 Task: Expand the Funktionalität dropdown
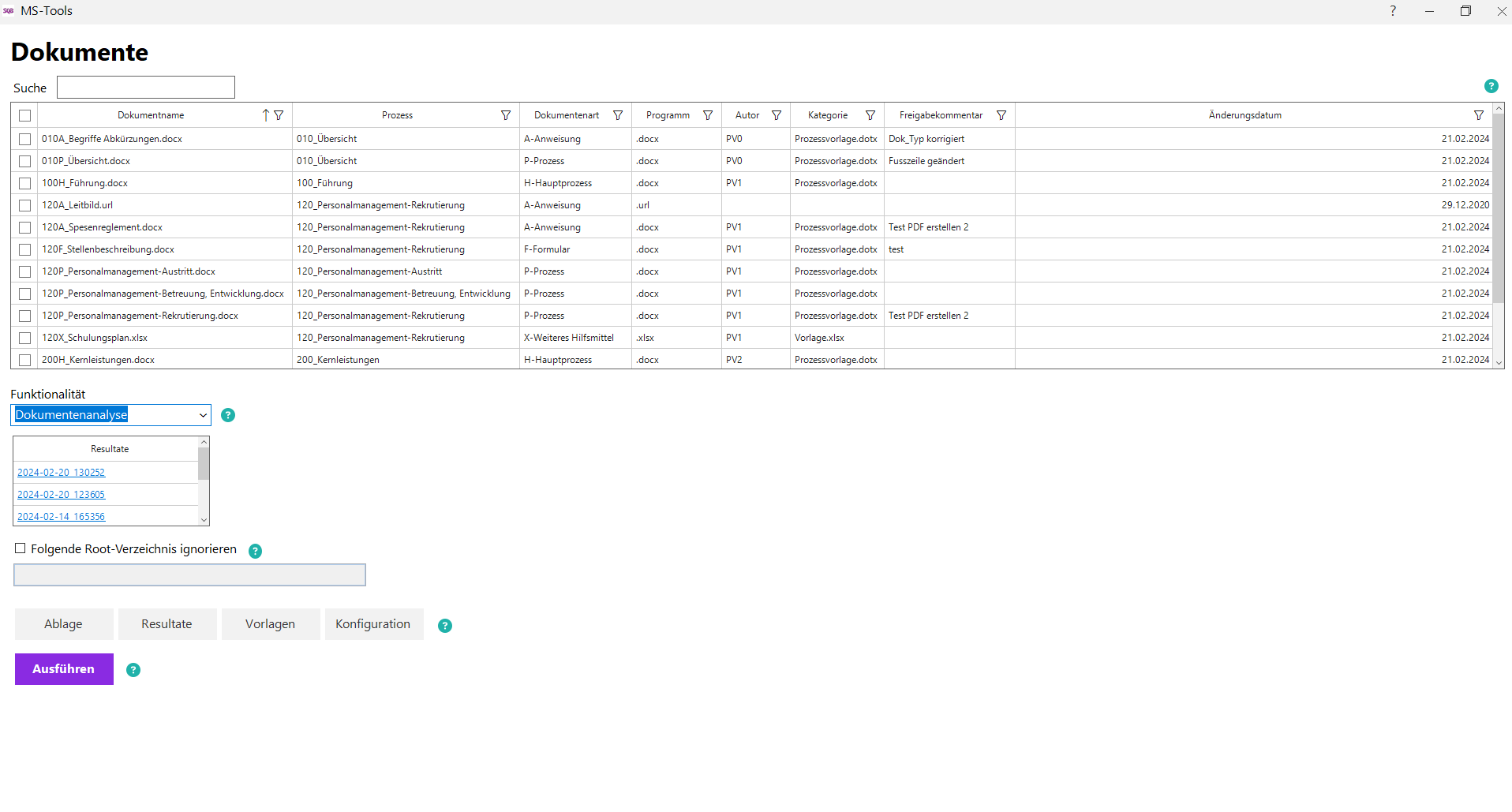203,415
